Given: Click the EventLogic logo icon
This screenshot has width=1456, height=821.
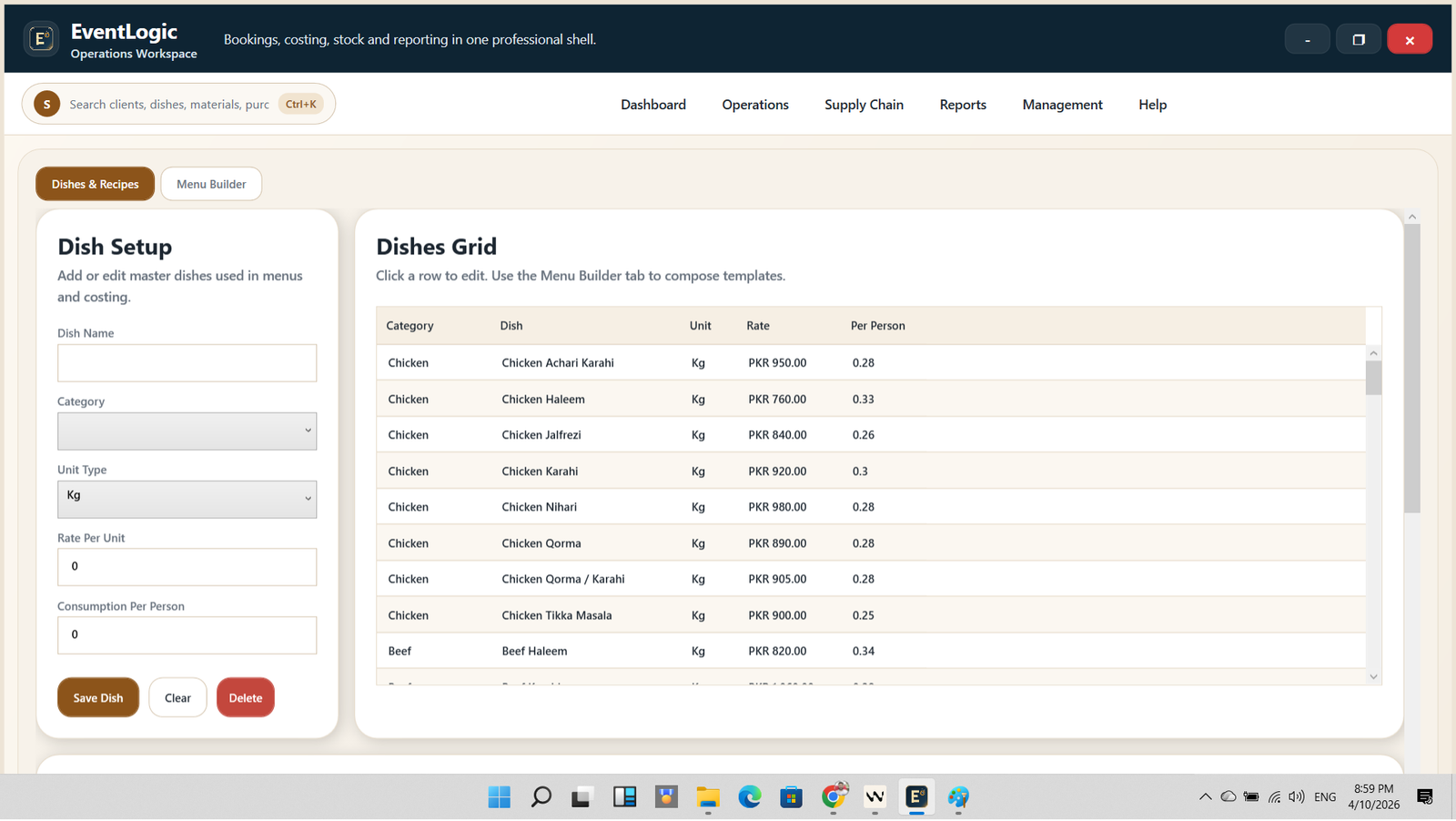Looking at the screenshot, I should point(41,37).
